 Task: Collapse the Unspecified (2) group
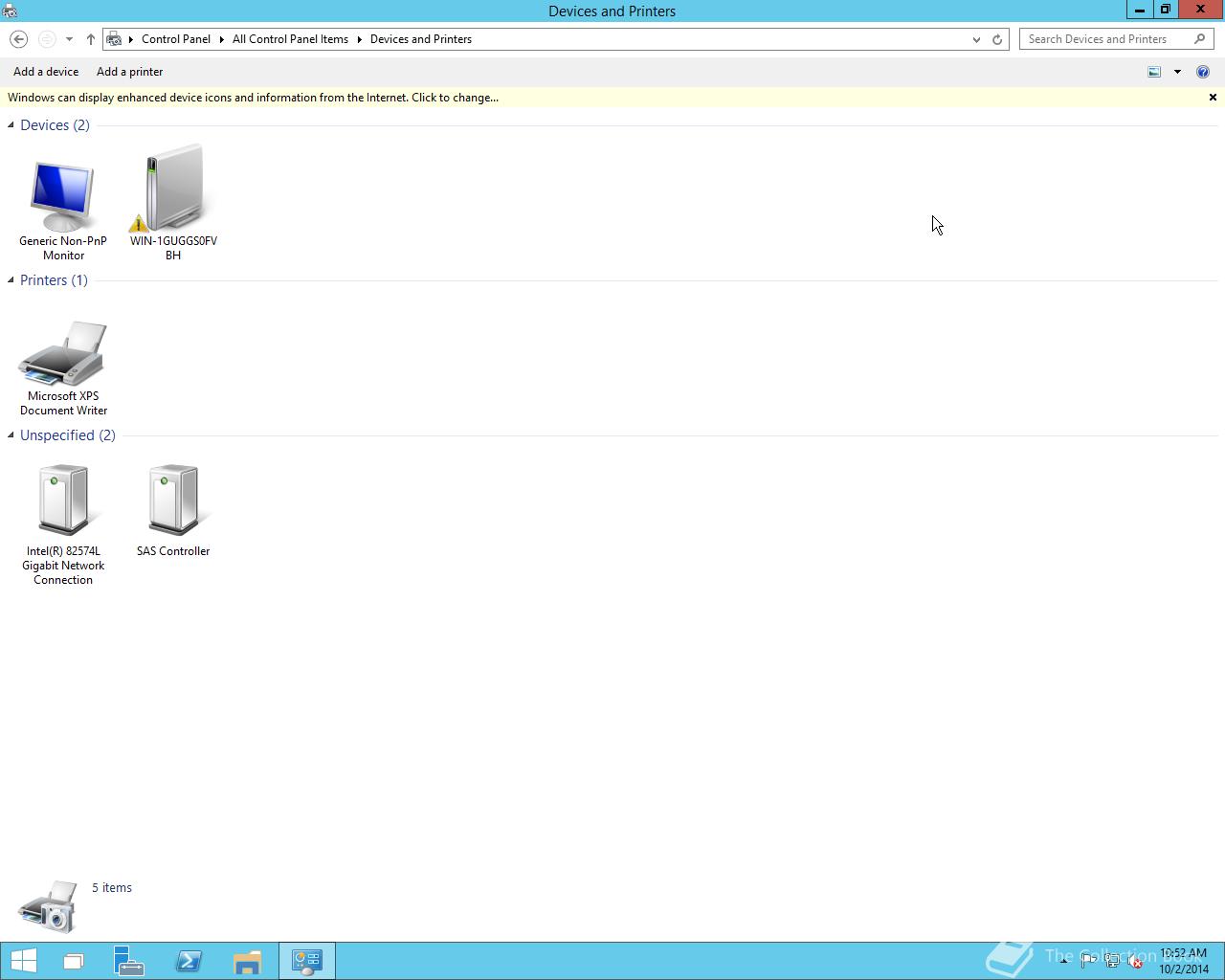[11, 435]
